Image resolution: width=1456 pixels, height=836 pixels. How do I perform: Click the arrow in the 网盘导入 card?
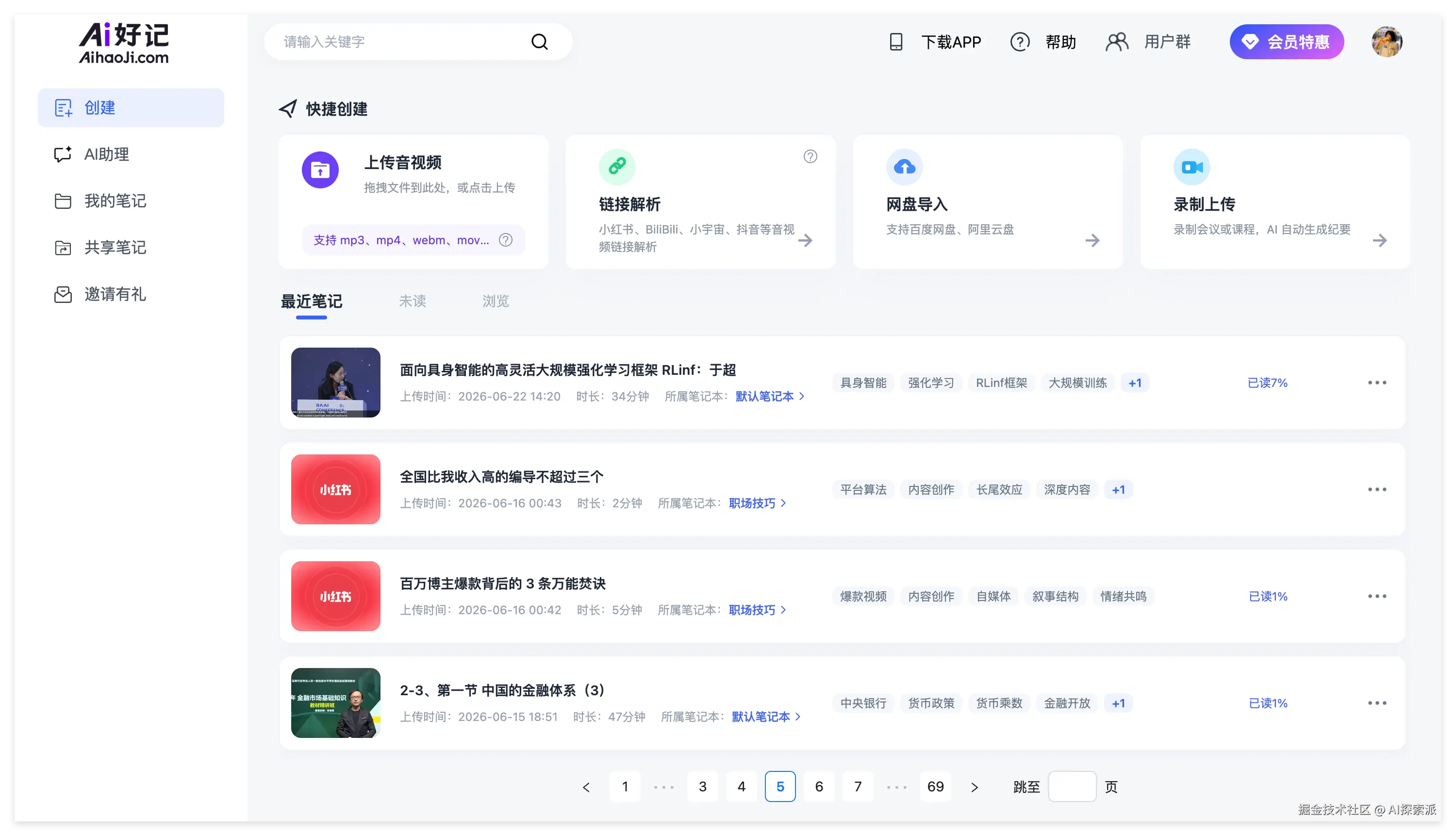click(1092, 241)
